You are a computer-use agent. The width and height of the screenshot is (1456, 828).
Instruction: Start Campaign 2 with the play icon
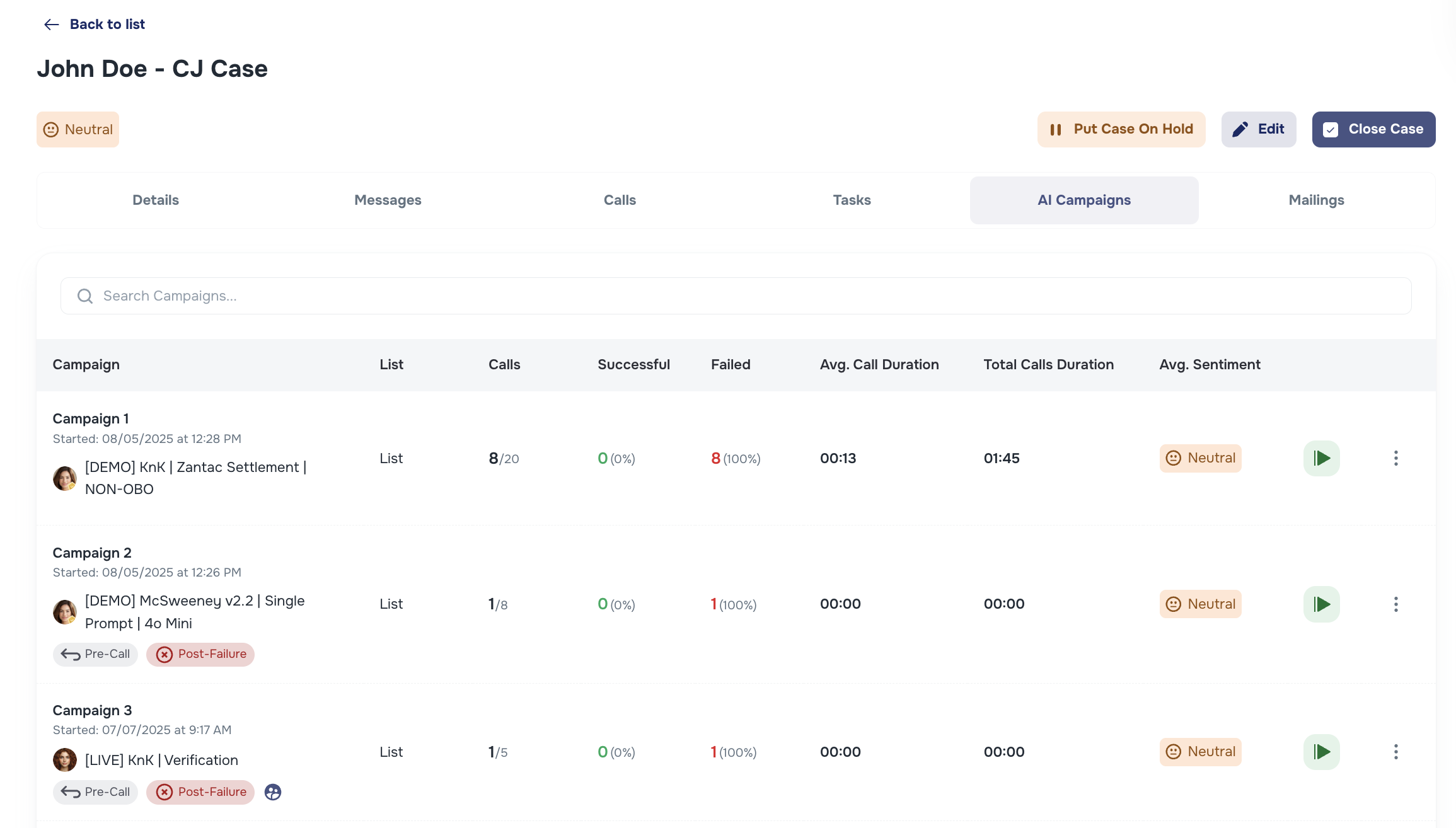(1322, 604)
